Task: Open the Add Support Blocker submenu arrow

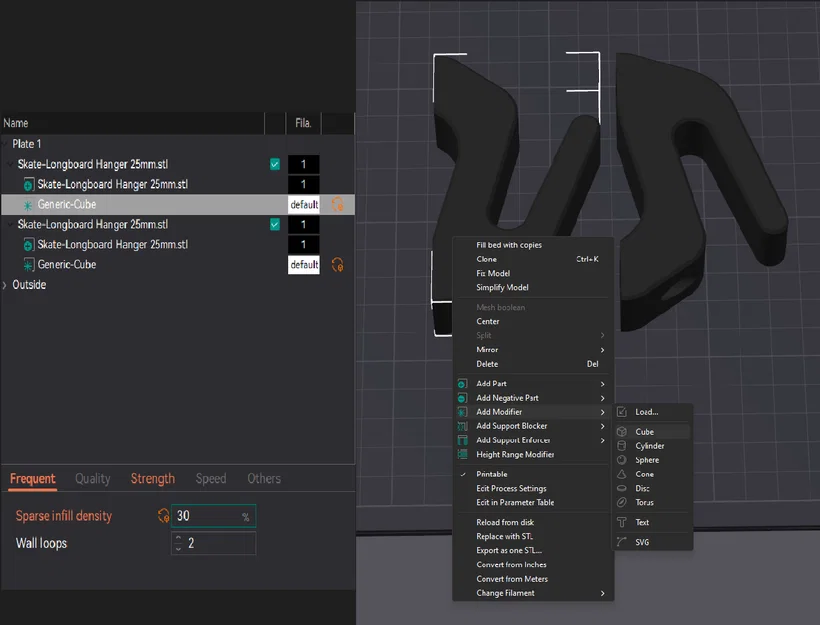Action: click(x=602, y=426)
